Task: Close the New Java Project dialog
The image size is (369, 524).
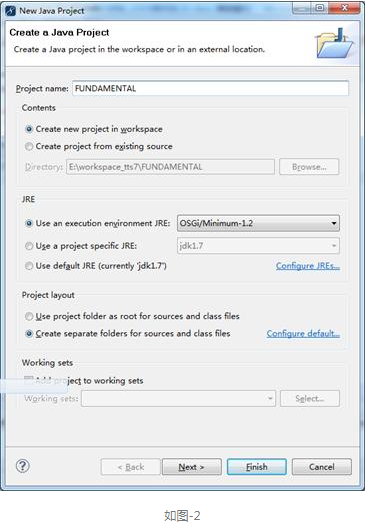Action: click(x=344, y=7)
